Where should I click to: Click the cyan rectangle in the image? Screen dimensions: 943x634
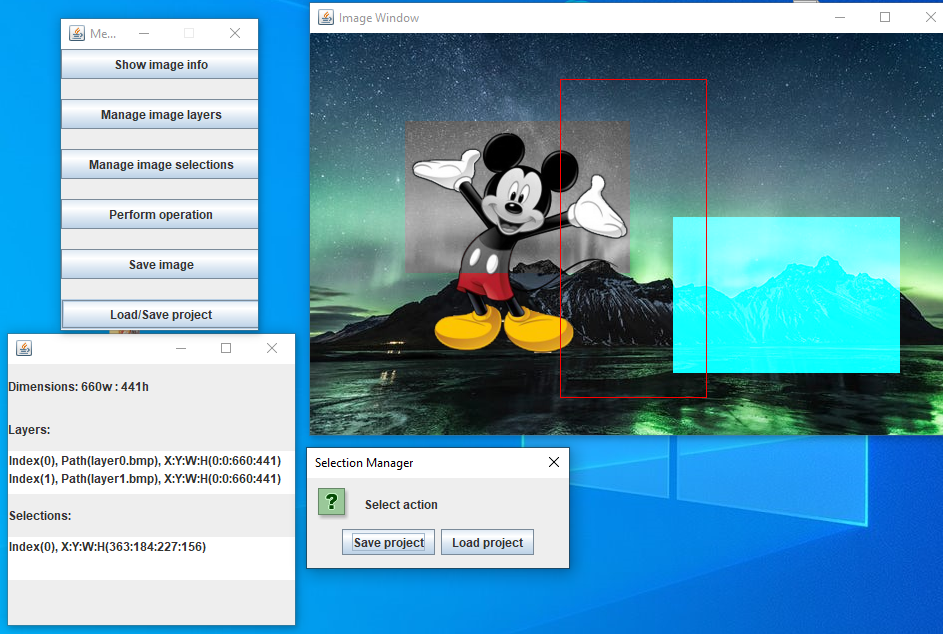[x=786, y=295]
